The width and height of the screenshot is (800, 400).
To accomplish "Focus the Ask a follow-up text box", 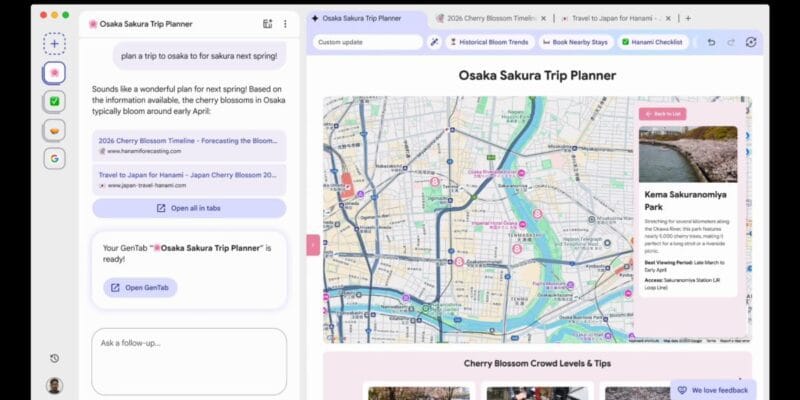I will (189, 361).
